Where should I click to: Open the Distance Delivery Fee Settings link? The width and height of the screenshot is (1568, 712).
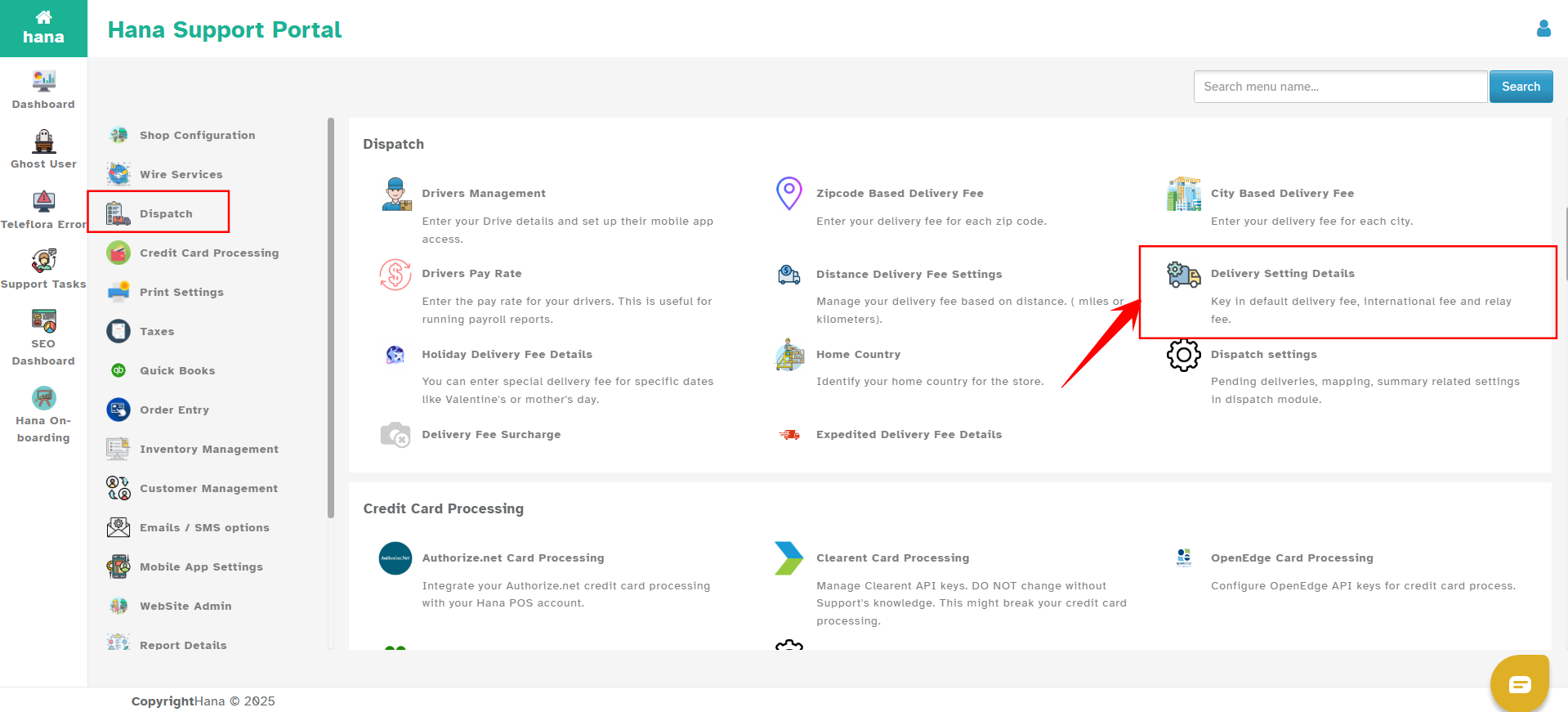coord(909,275)
